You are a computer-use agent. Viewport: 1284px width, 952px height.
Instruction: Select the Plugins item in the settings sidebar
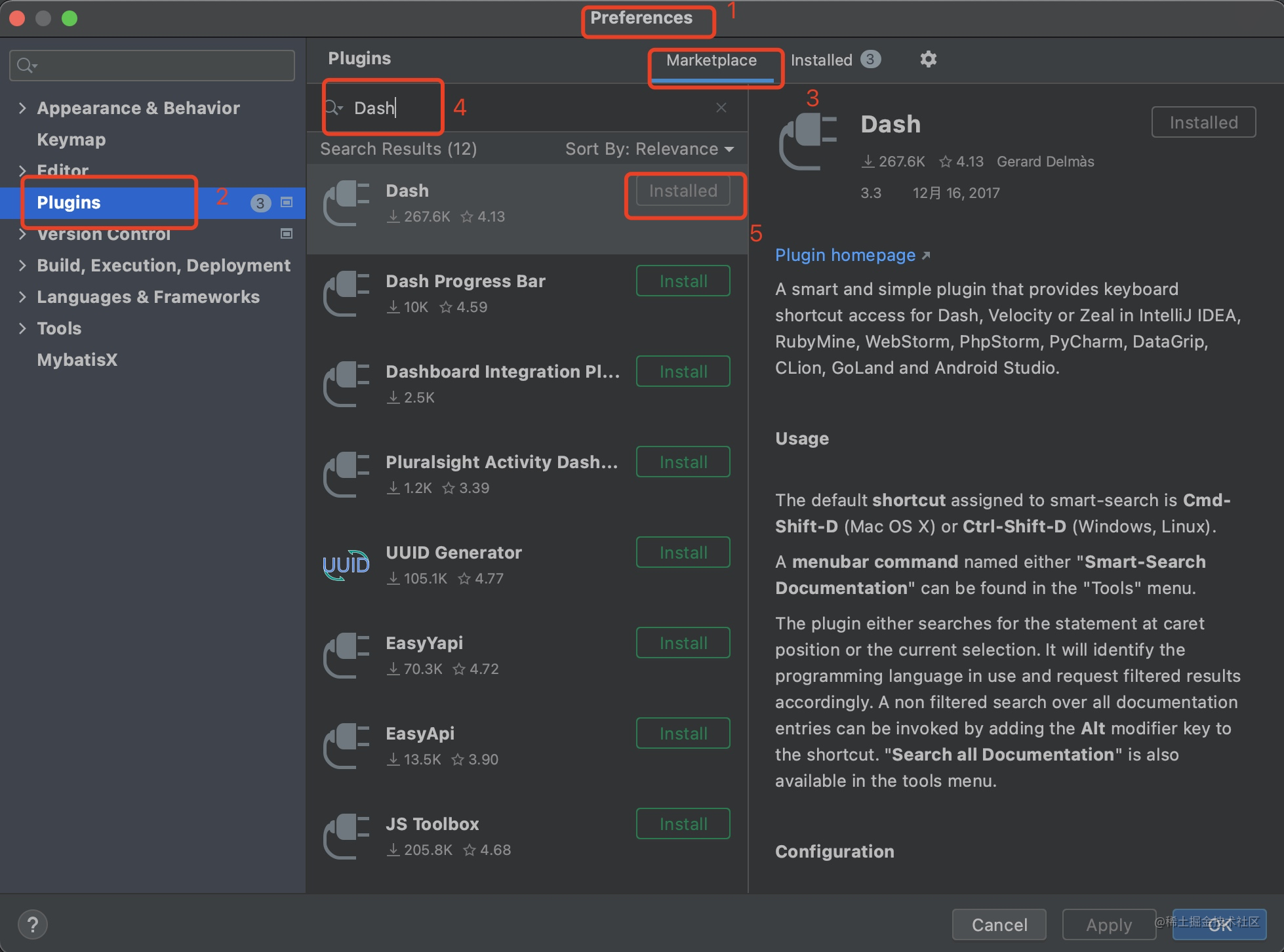click(x=69, y=203)
